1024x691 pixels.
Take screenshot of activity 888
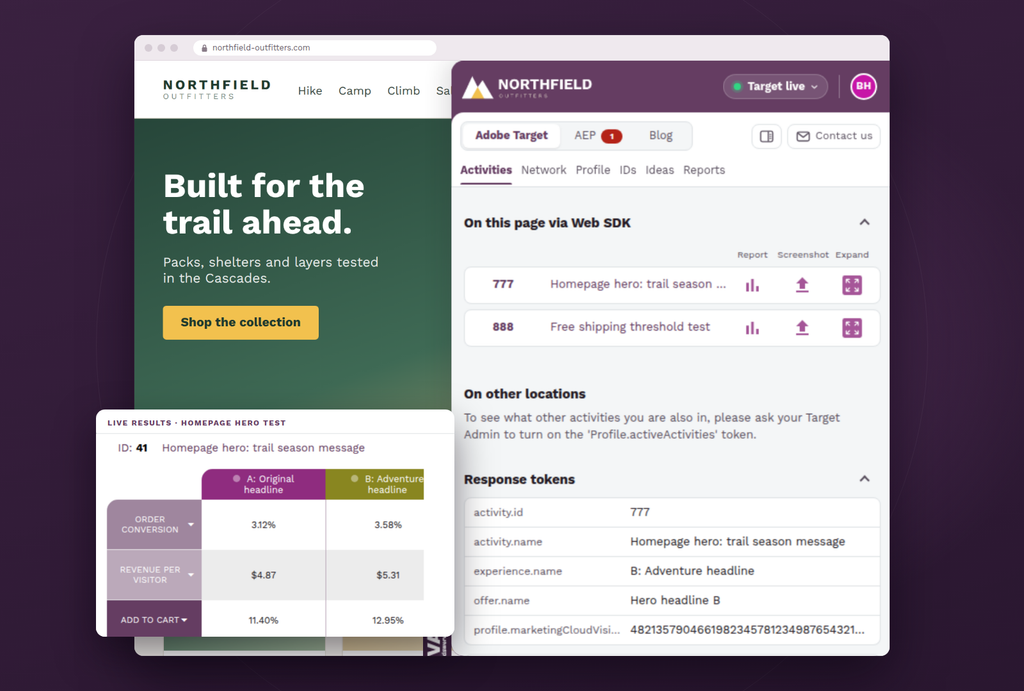(802, 328)
